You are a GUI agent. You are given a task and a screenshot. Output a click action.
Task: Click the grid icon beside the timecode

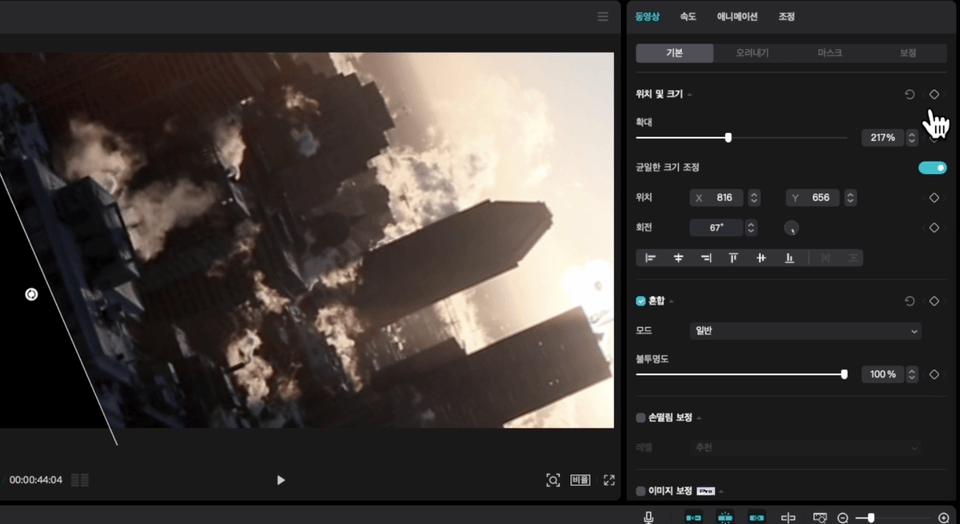(x=80, y=480)
